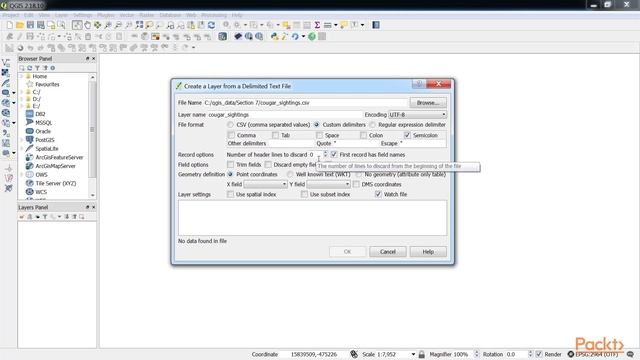Image resolution: width=640 pixels, height=360 pixels.
Task: Open the Scale dropdown in status bar
Action: 413,354
